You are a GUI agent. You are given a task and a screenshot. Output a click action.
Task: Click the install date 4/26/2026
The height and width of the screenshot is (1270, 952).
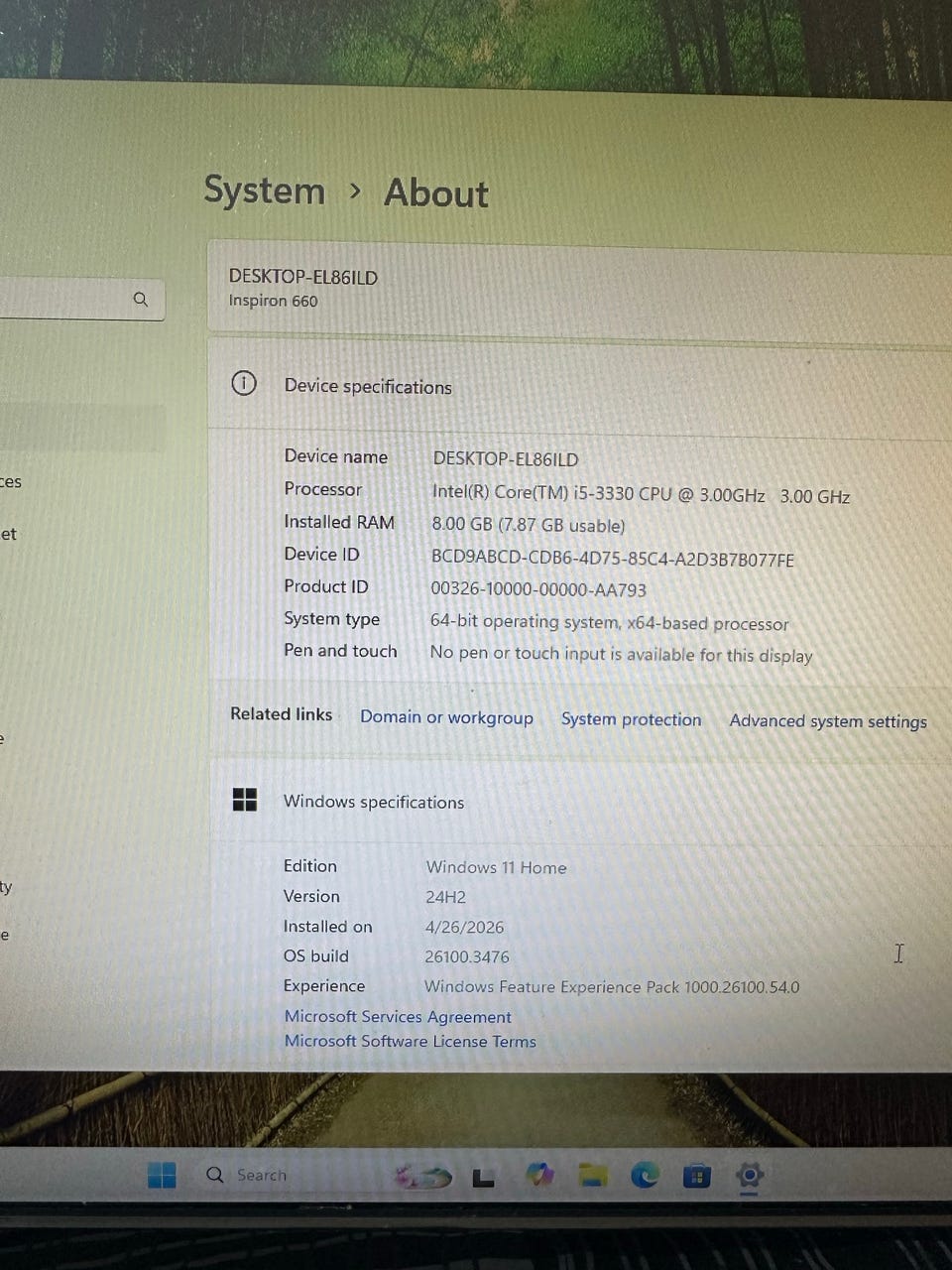[x=464, y=927]
